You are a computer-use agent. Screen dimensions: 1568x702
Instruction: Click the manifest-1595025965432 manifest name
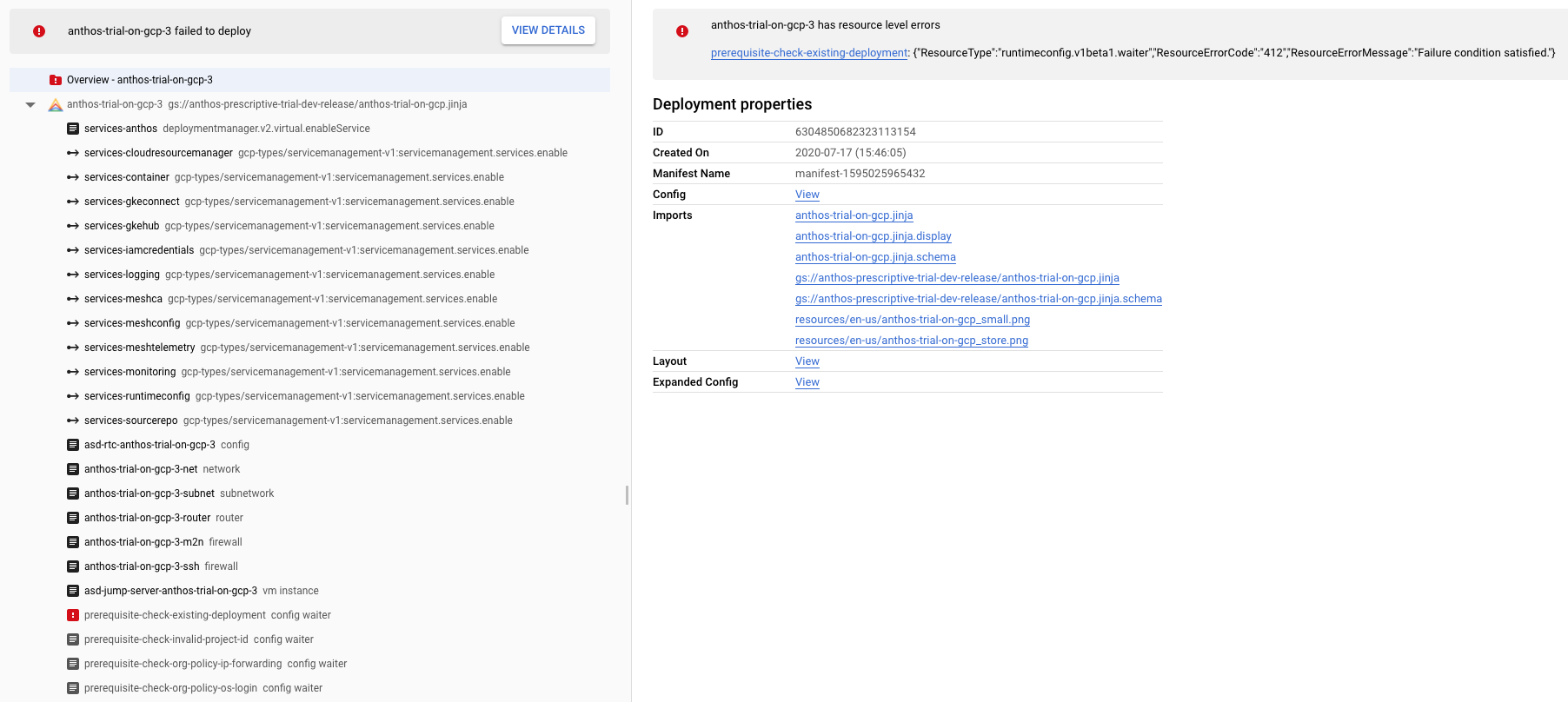pos(860,174)
